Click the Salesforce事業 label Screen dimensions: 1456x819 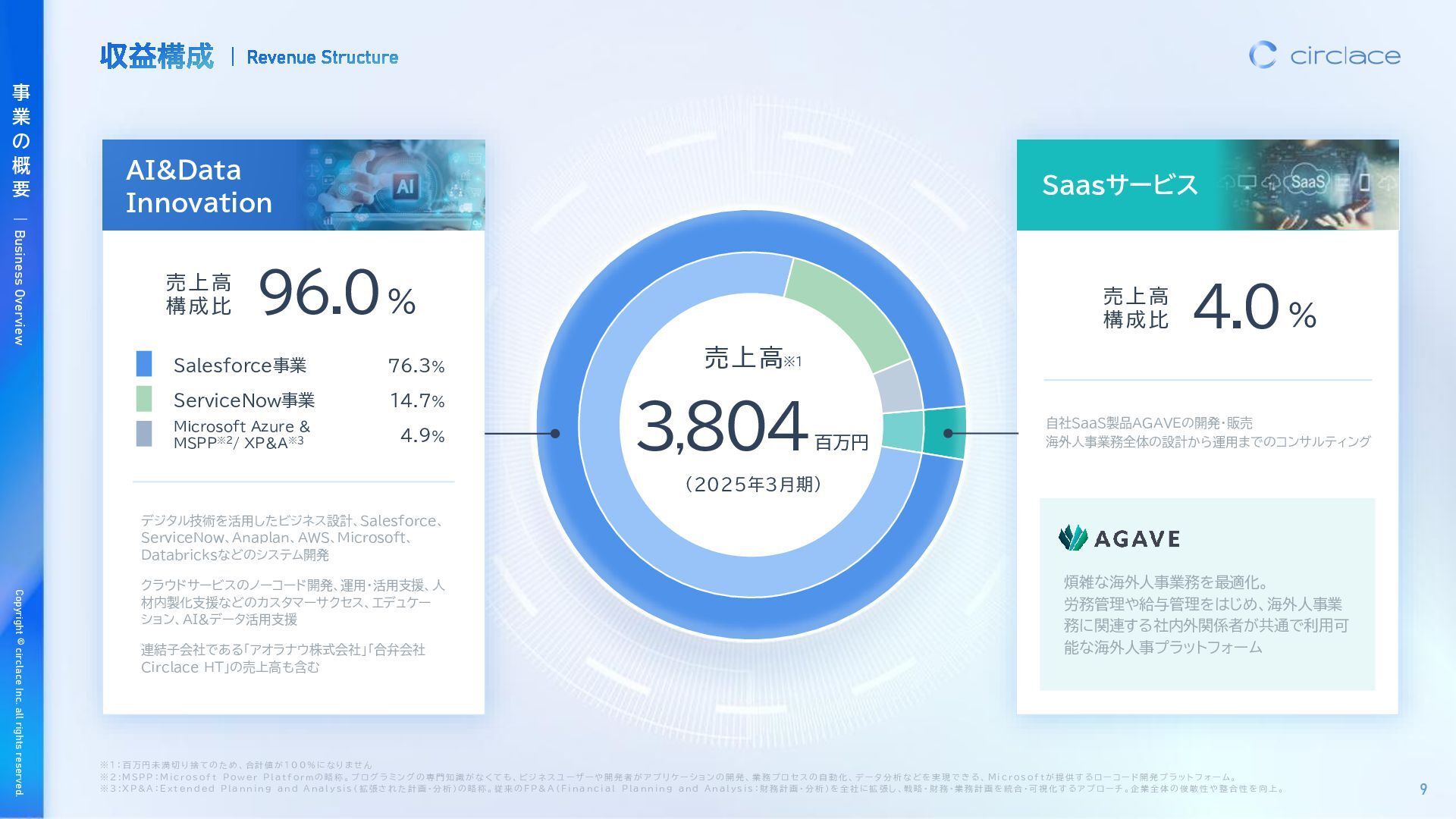tap(240, 366)
